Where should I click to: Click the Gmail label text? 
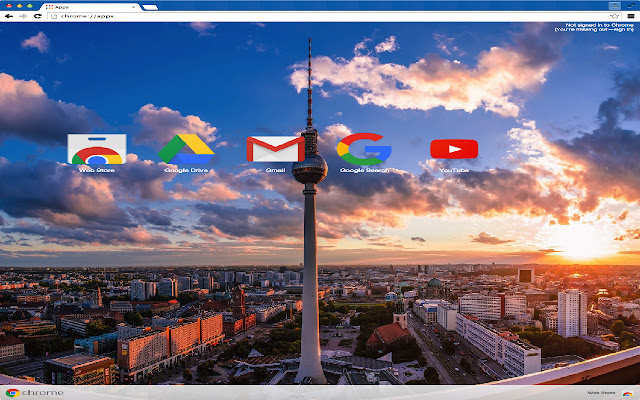tap(276, 170)
